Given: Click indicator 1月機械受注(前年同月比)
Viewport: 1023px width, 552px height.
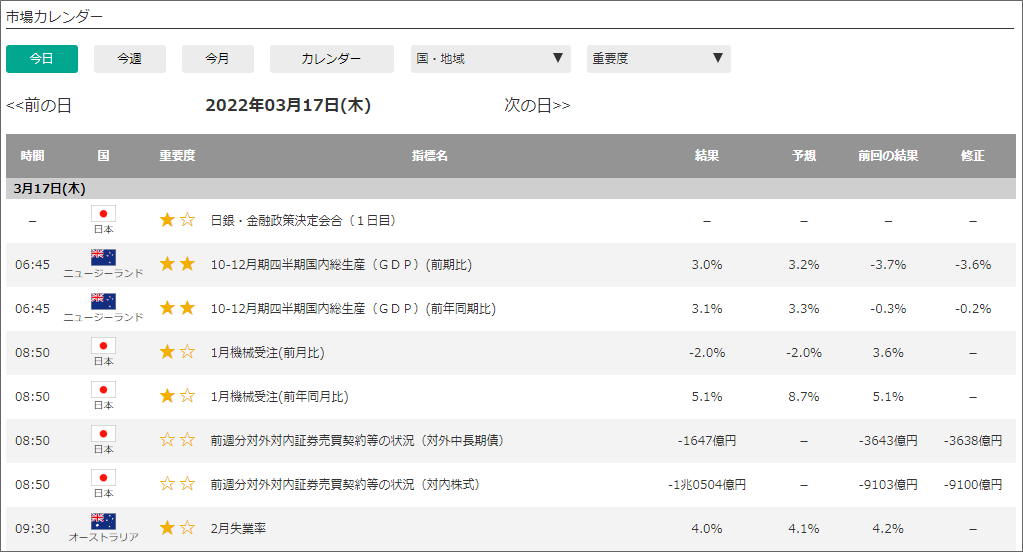Looking at the screenshot, I should (279, 397).
